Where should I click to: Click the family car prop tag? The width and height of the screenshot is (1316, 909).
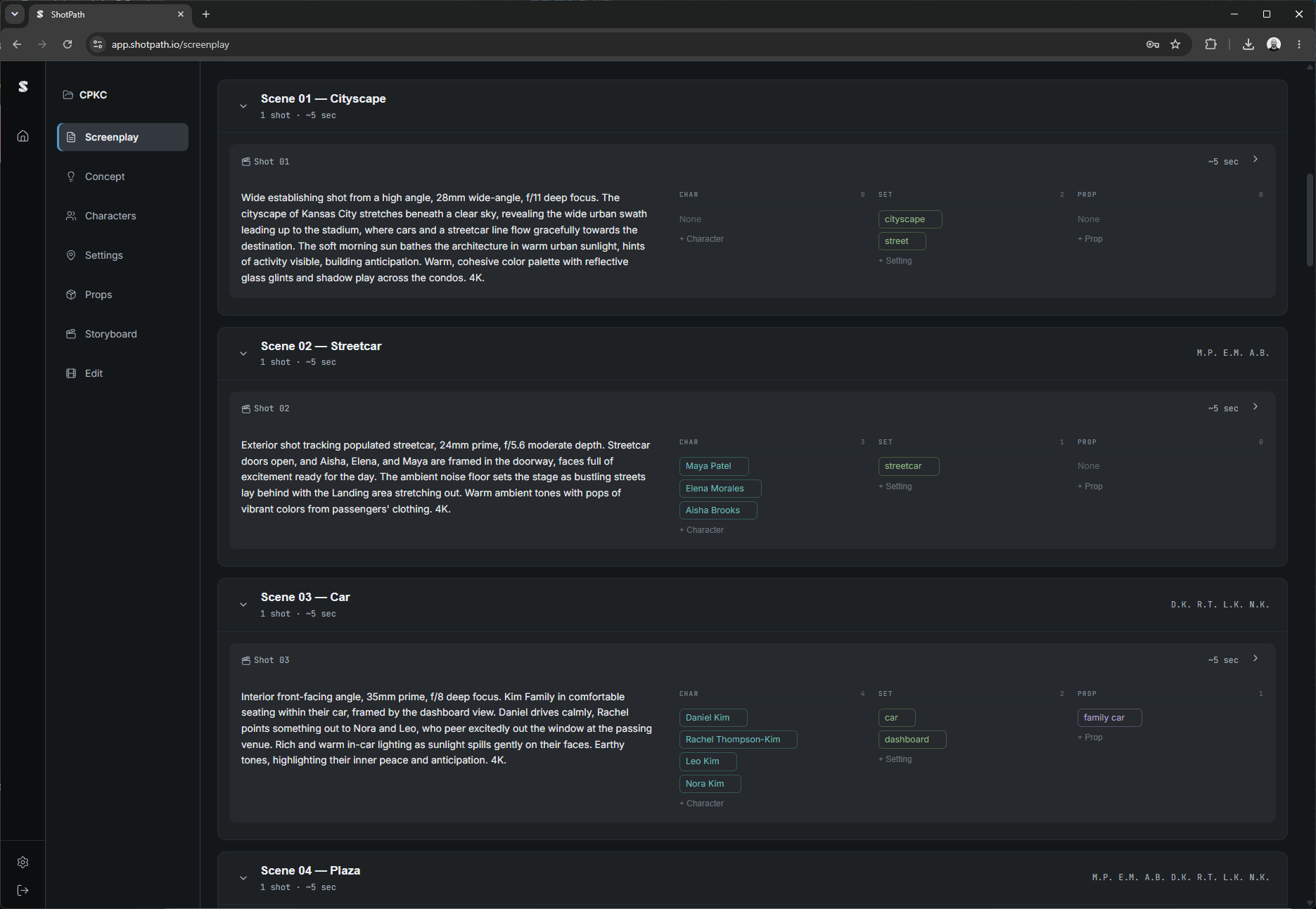[1109, 718]
